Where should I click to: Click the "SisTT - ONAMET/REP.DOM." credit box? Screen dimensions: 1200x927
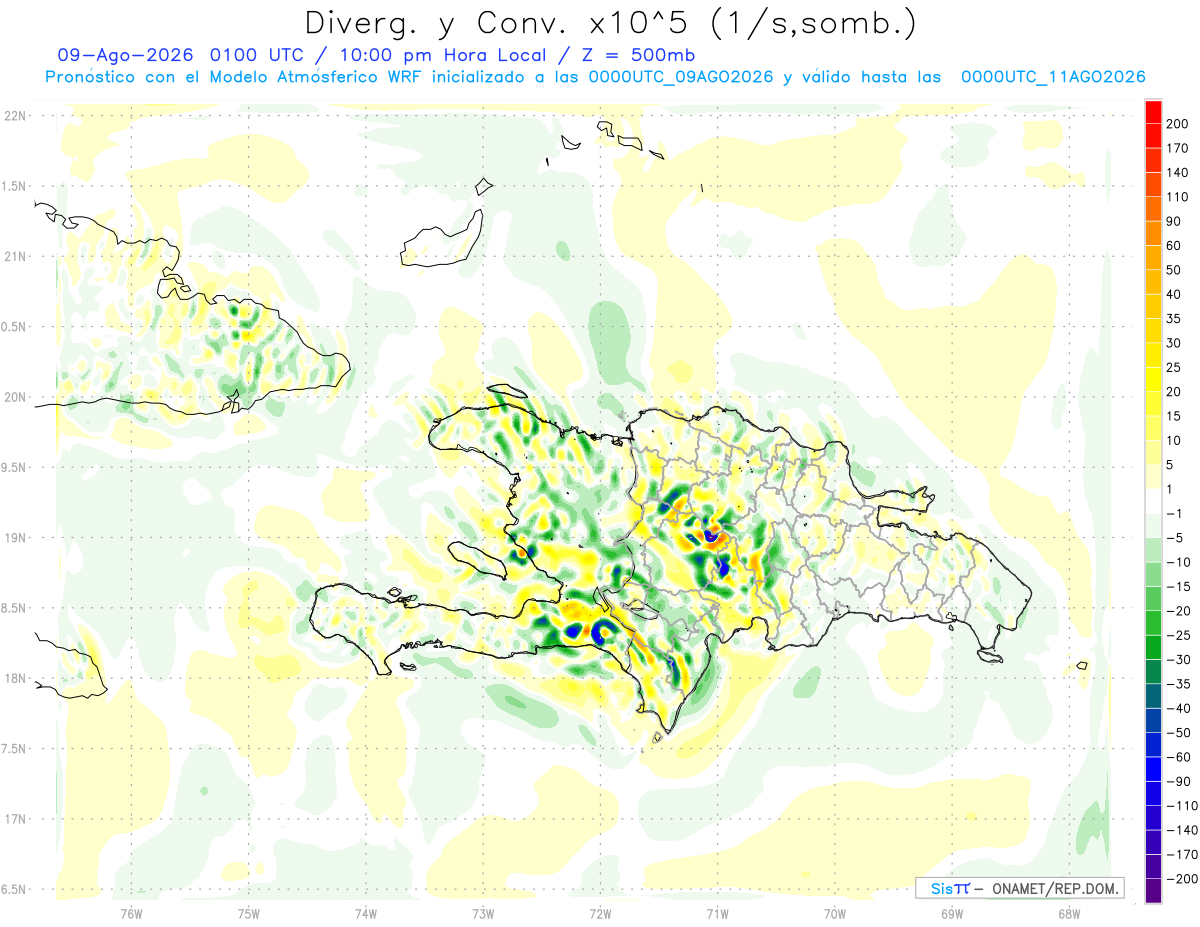(x=1020, y=888)
